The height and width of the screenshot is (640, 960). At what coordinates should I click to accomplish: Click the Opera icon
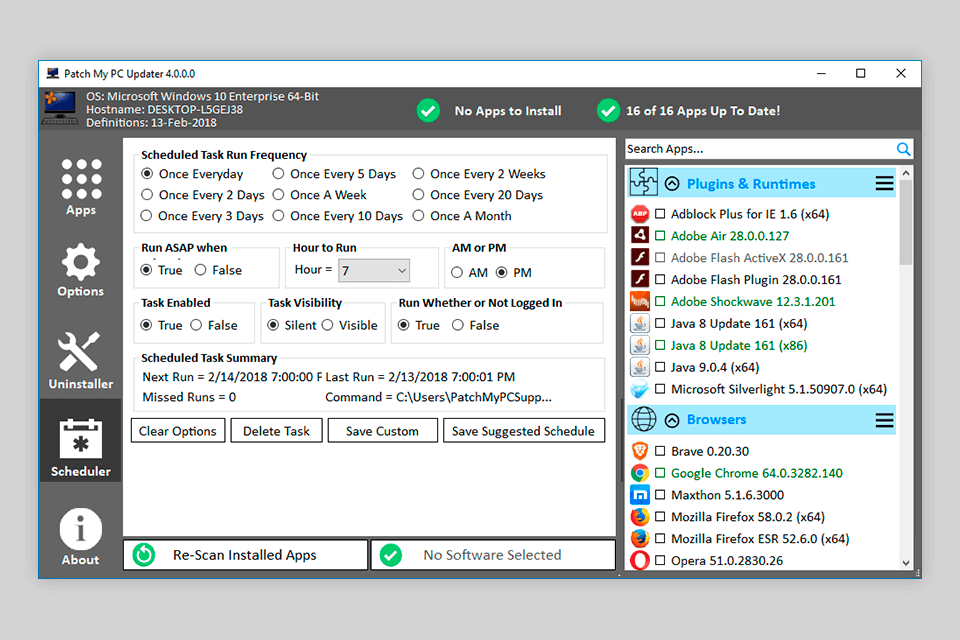coord(640,560)
